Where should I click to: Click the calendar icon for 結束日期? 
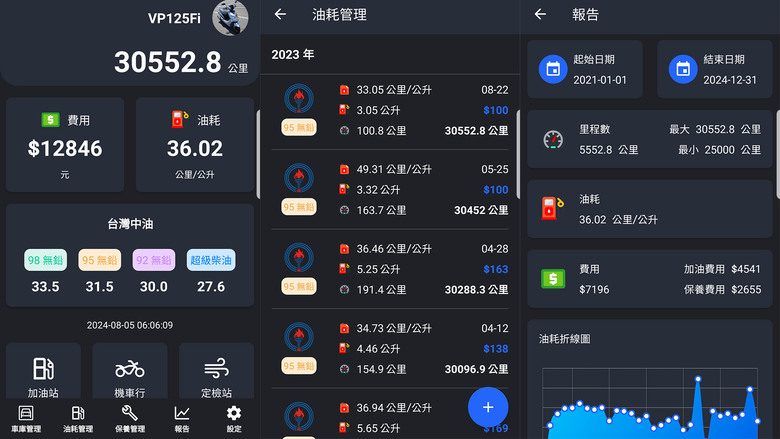(683, 69)
